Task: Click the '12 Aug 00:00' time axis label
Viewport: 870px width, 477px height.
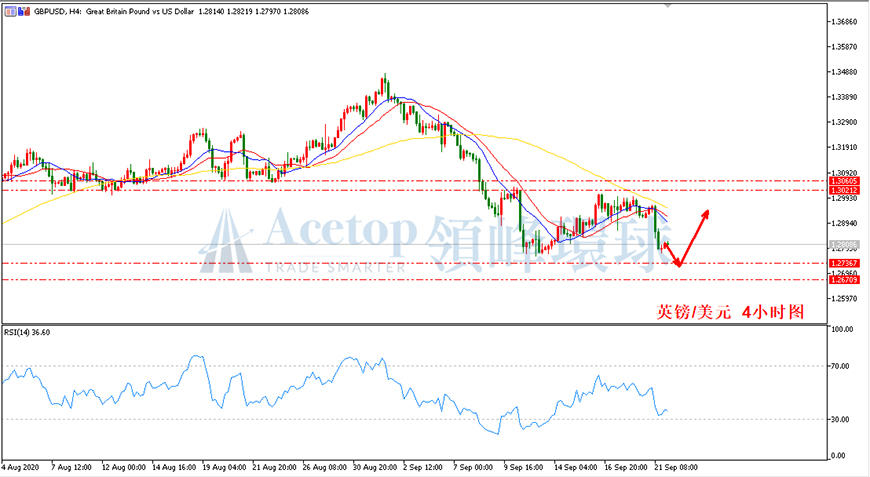Action: (124, 467)
